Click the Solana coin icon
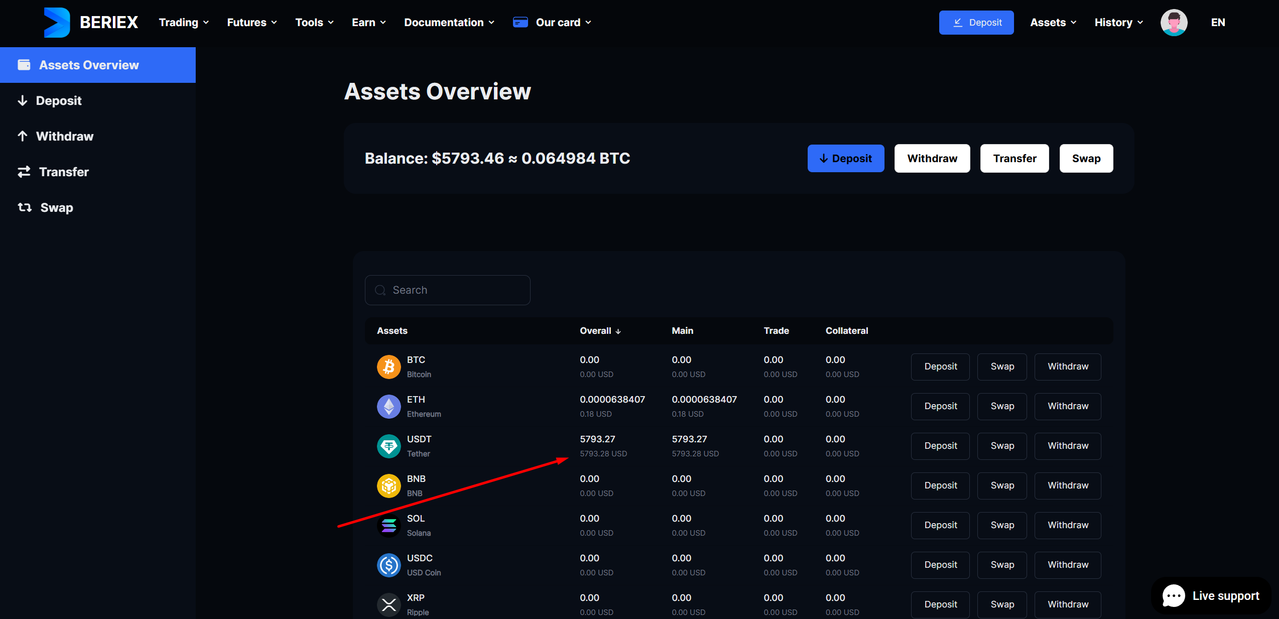1279x619 pixels. [x=389, y=525]
